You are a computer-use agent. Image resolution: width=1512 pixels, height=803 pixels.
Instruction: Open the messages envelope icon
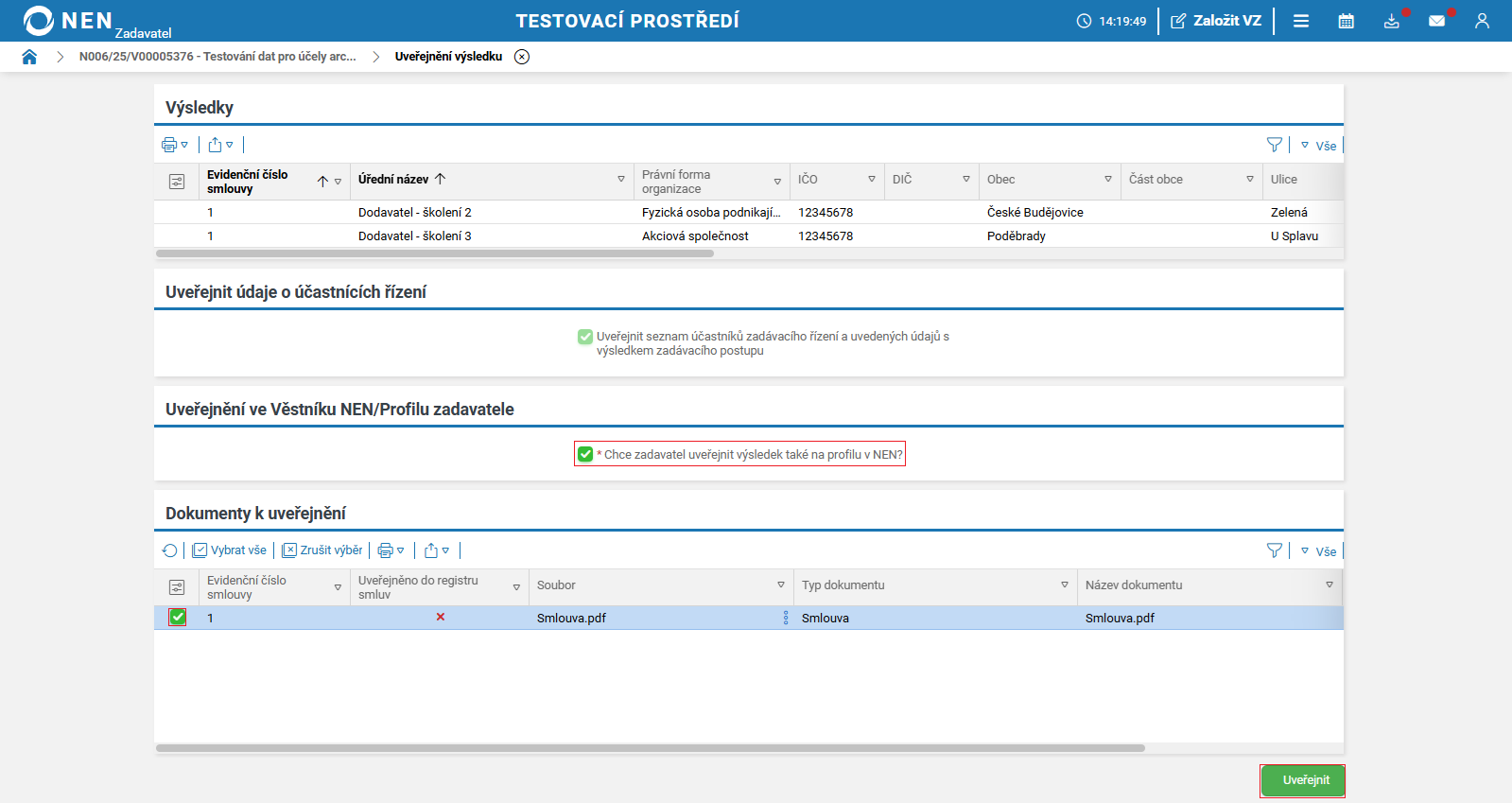1436,21
